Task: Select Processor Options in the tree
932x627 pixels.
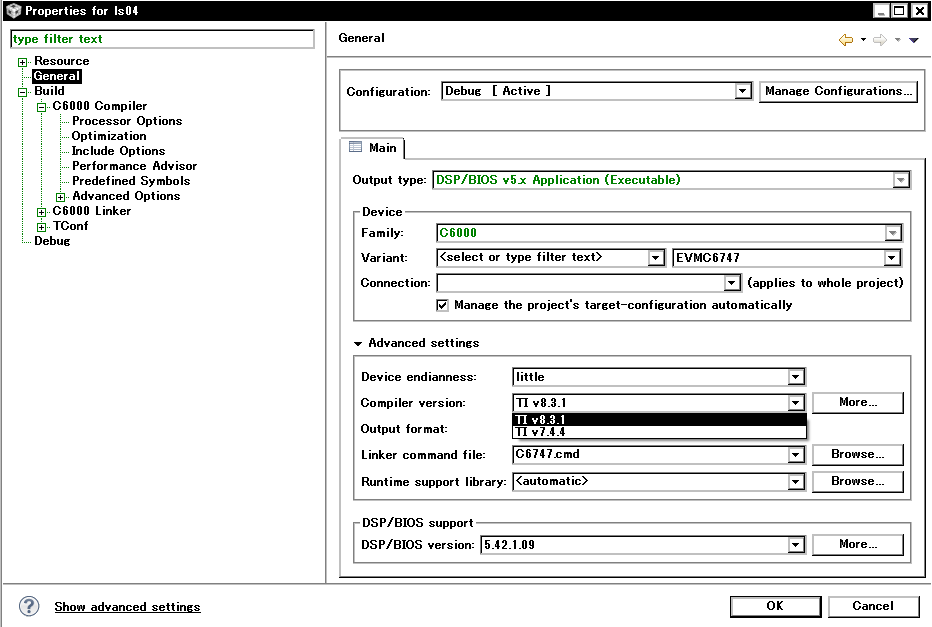Action: (x=127, y=121)
